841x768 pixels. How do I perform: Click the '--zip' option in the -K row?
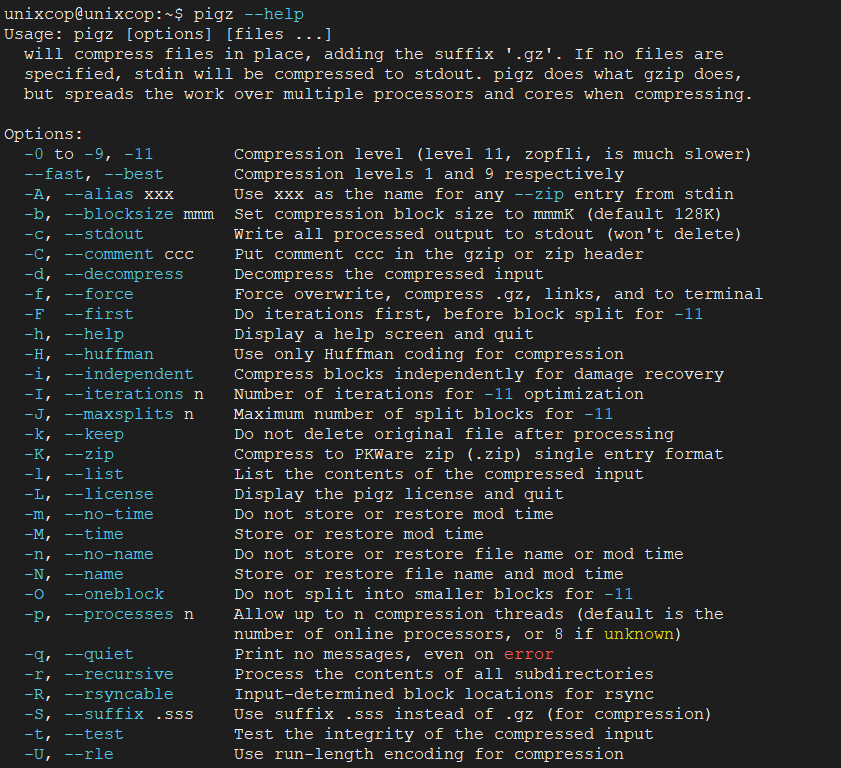click(x=89, y=455)
